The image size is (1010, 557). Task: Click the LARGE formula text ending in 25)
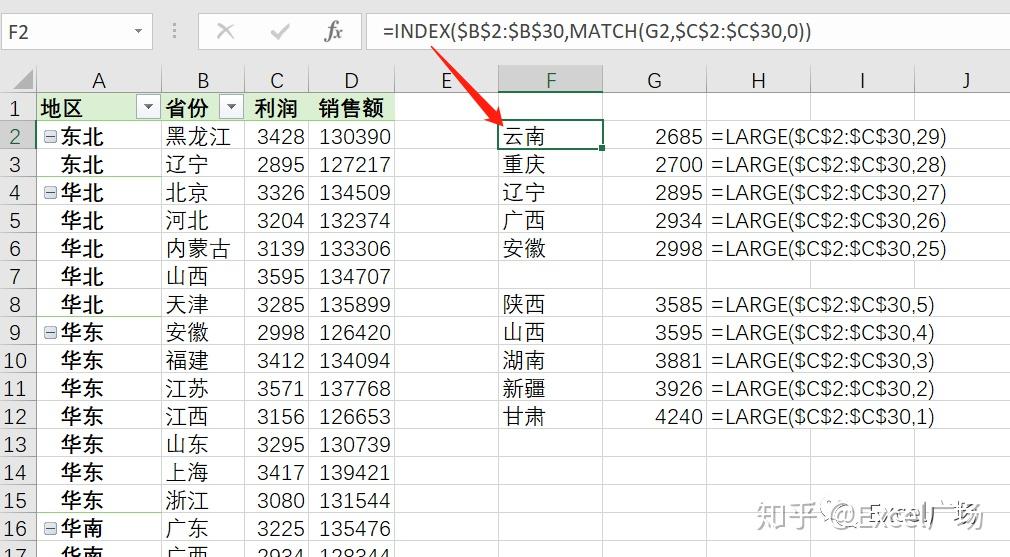(828, 249)
